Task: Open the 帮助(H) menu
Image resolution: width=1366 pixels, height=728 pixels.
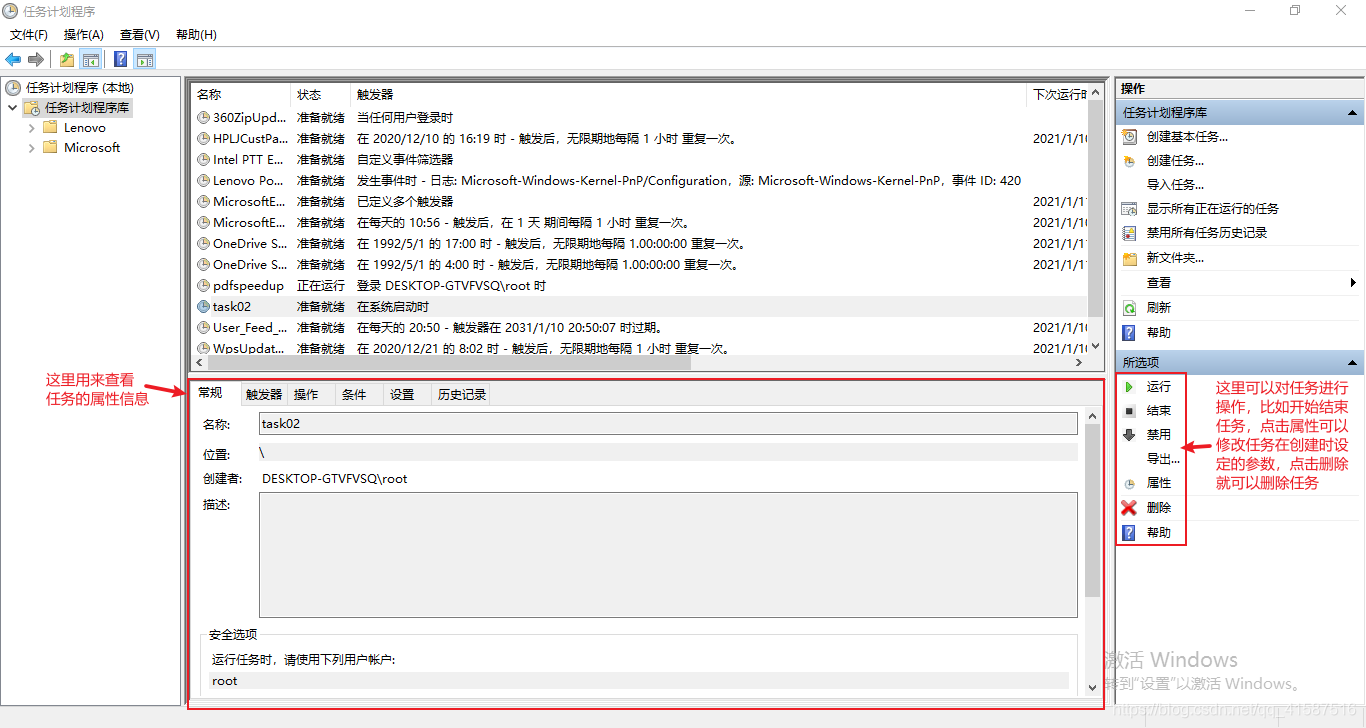Action: [196, 35]
